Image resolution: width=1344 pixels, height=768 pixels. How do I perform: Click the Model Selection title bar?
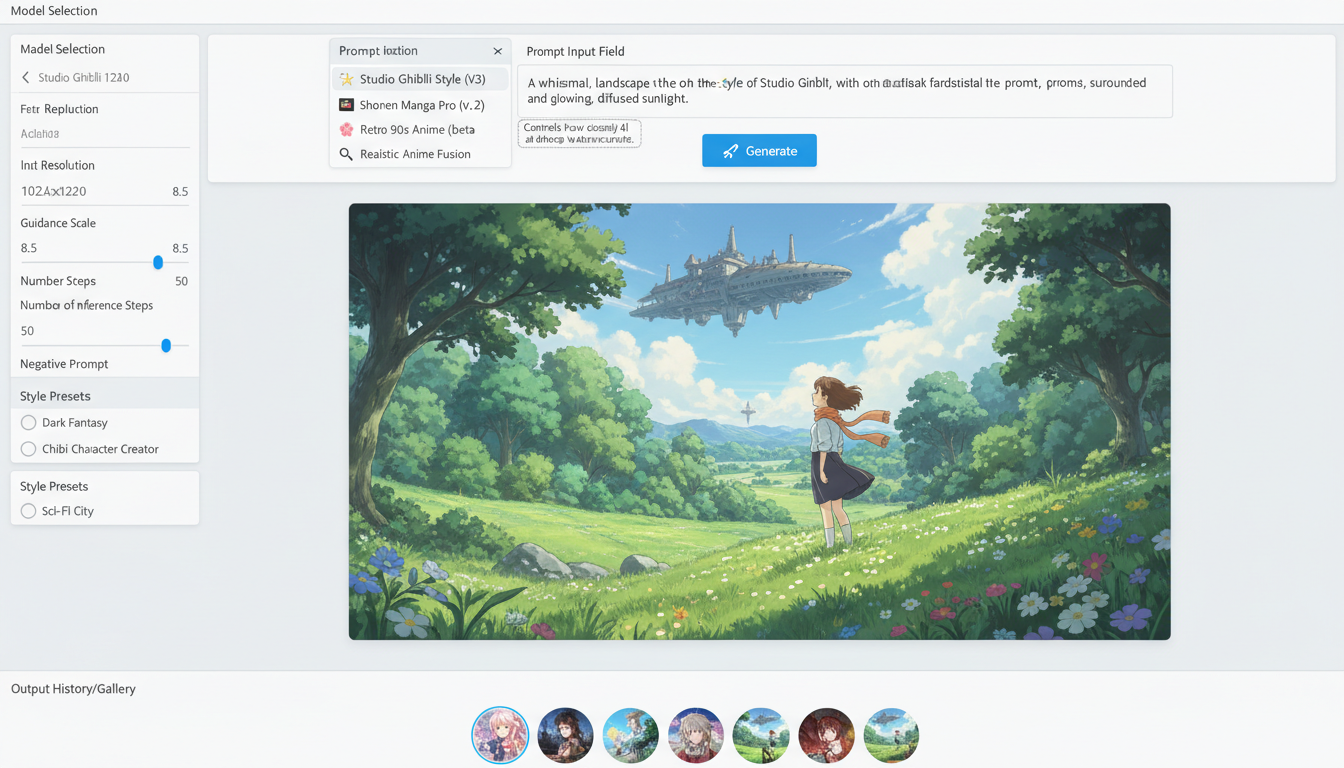pos(53,11)
